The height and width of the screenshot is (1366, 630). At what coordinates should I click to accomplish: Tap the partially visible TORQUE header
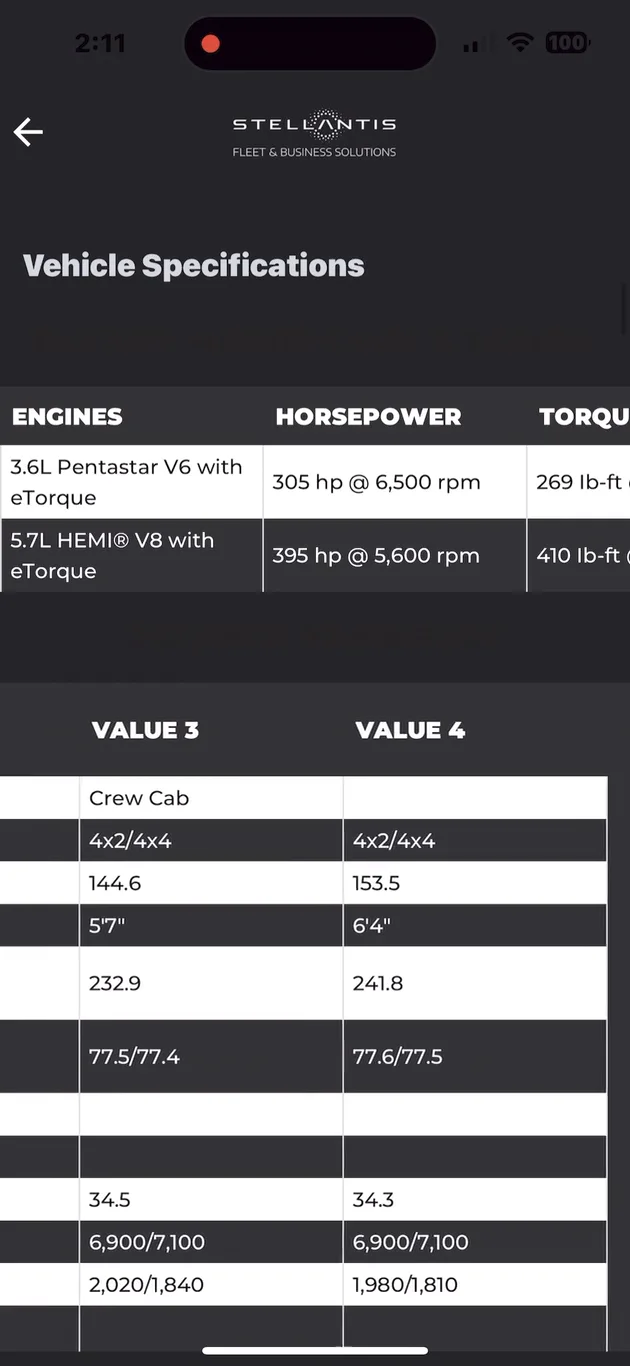coord(584,417)
